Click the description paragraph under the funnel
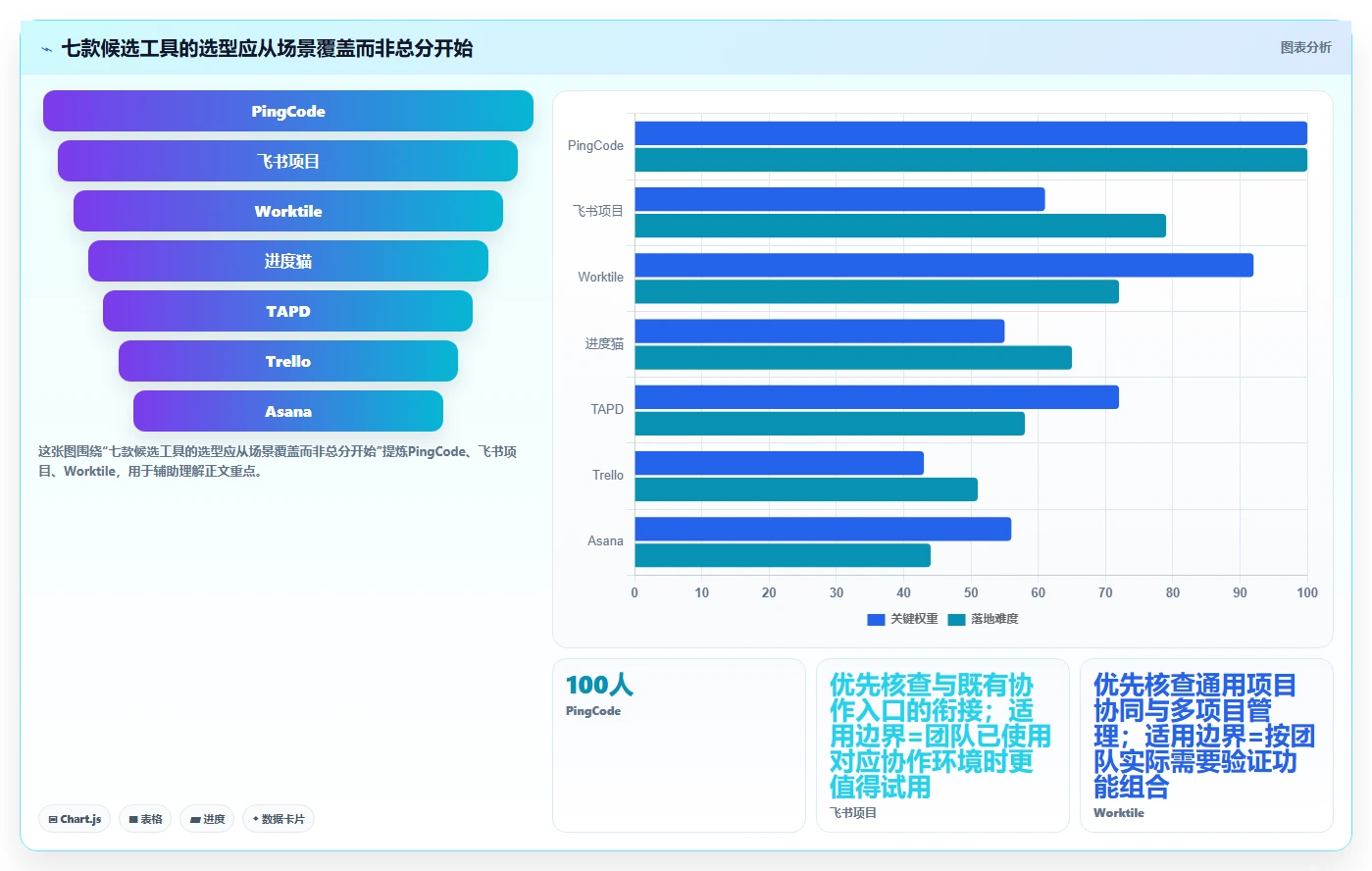Viewport: 1372px width, 871px height. pyautogui.click(x=278, y=461)
